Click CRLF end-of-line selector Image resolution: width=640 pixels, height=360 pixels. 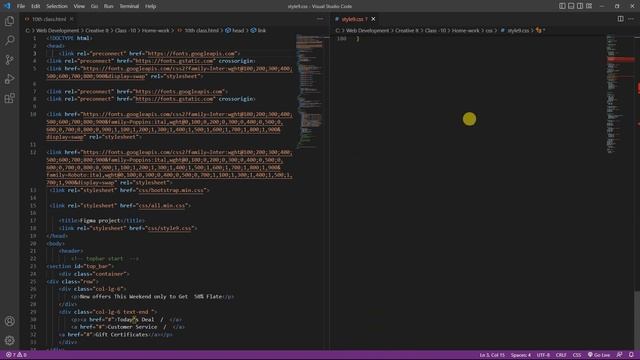(561, 355)
